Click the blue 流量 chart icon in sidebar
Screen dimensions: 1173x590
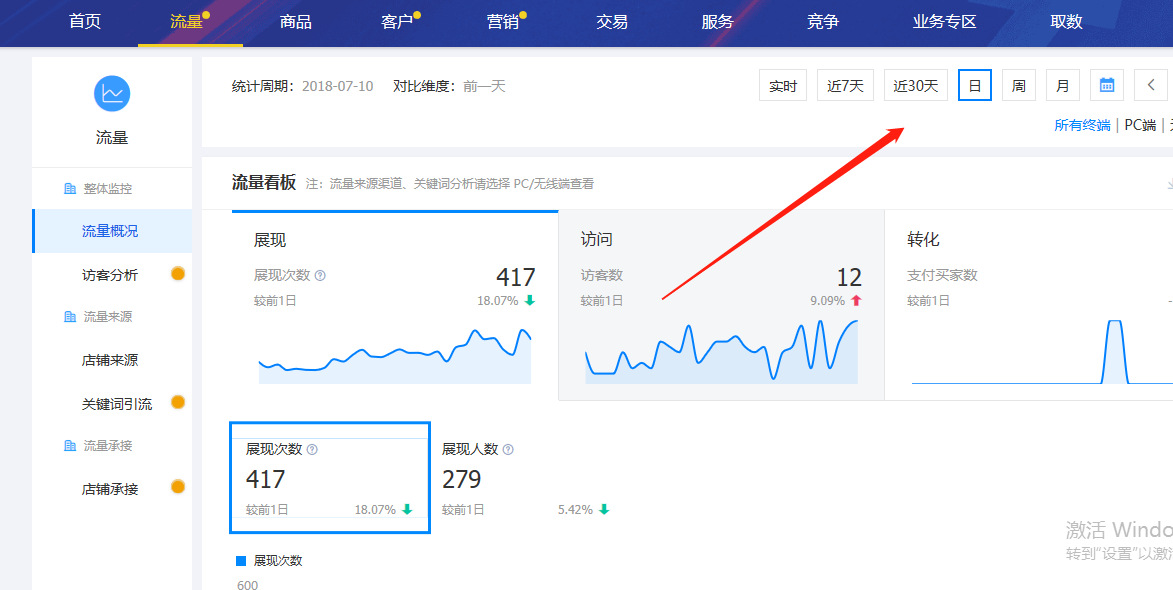pos(112,93)
